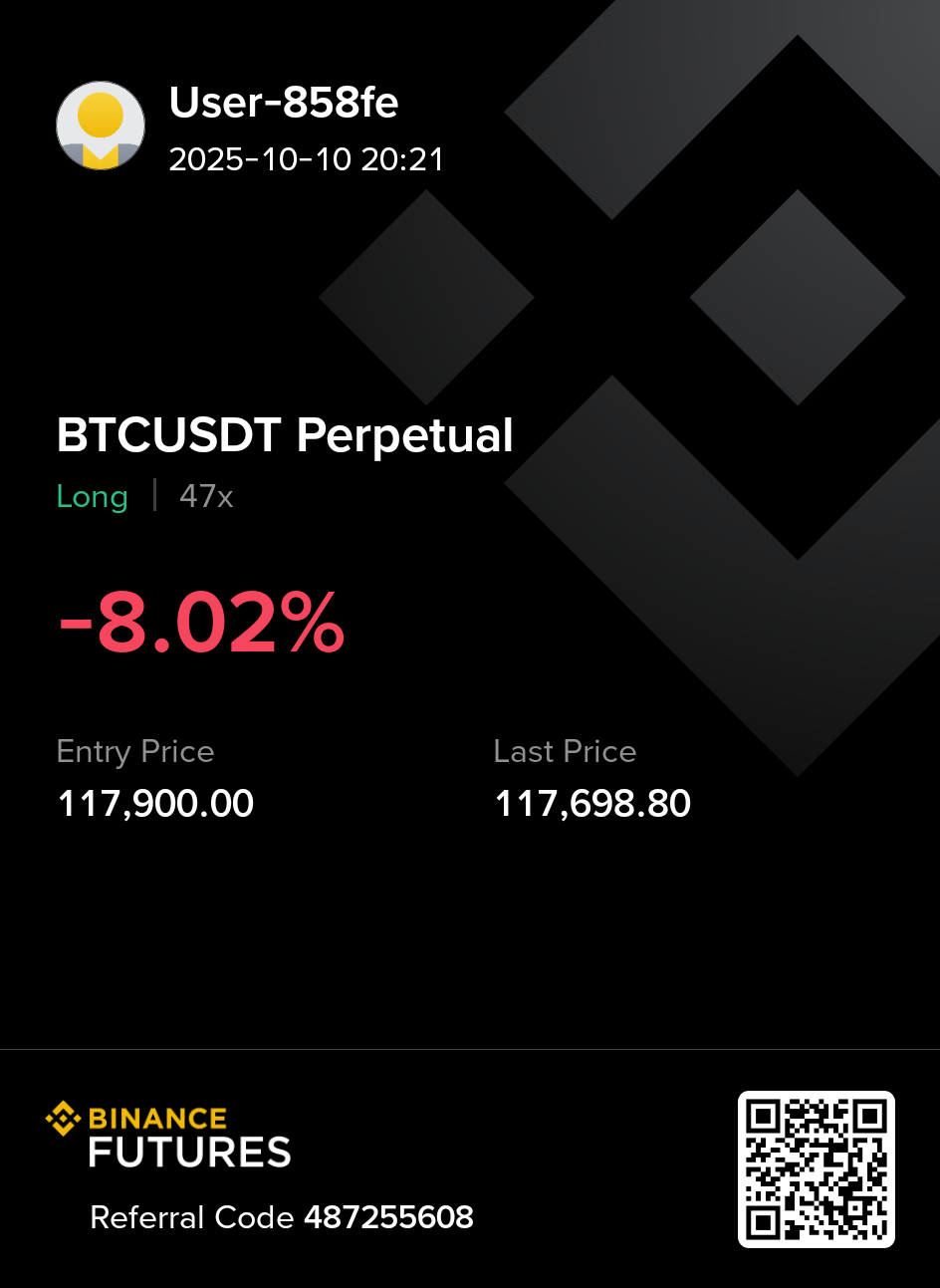Select the referral code number 487255608

pos(388,1217)
